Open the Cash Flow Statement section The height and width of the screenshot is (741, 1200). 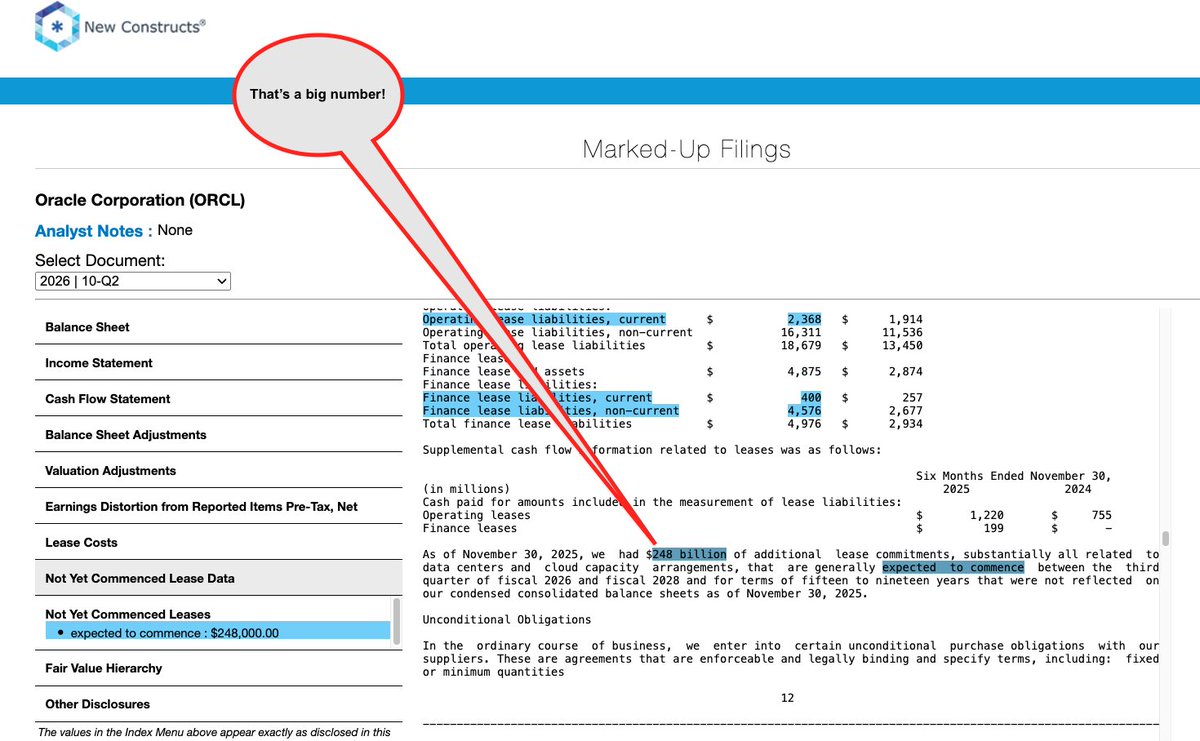pos(108,399)
